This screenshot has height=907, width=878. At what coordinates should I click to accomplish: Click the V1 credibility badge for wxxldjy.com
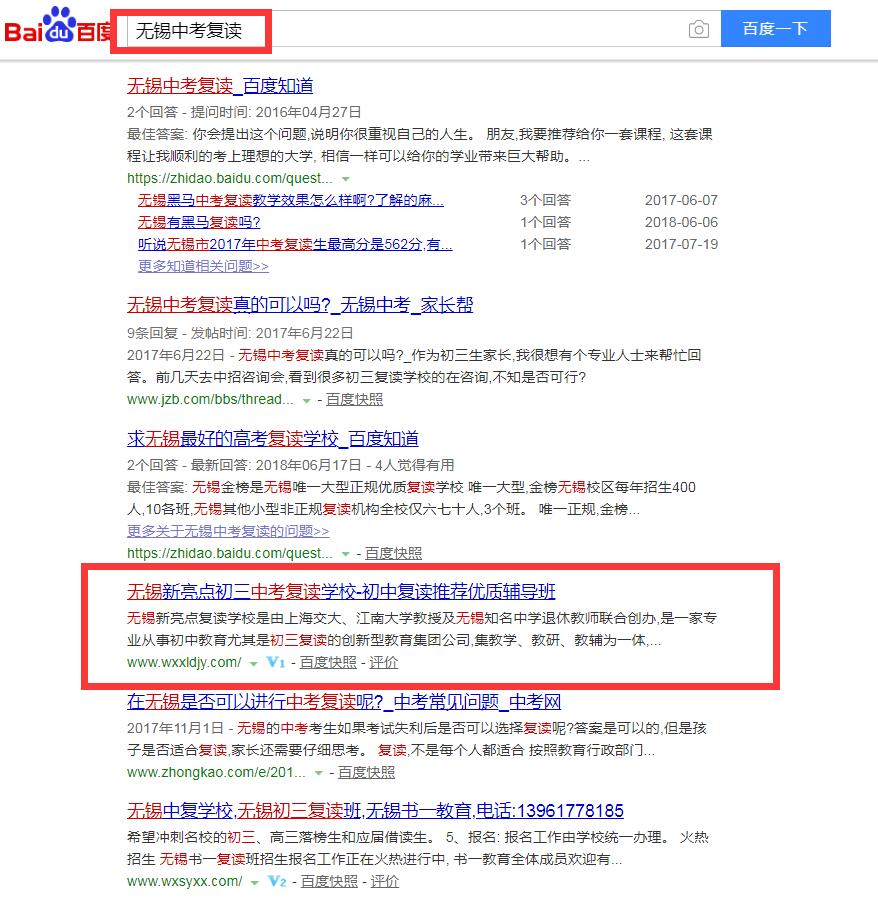276,662
